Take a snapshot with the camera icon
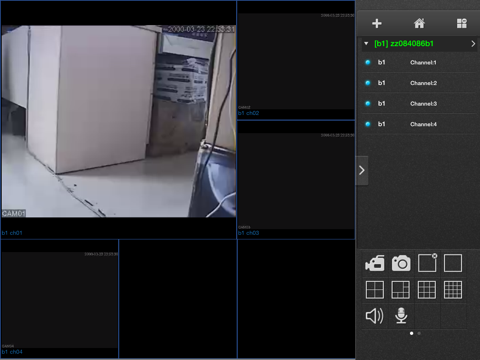This screenshot has width=480, height=360. [x=401, y=263]
